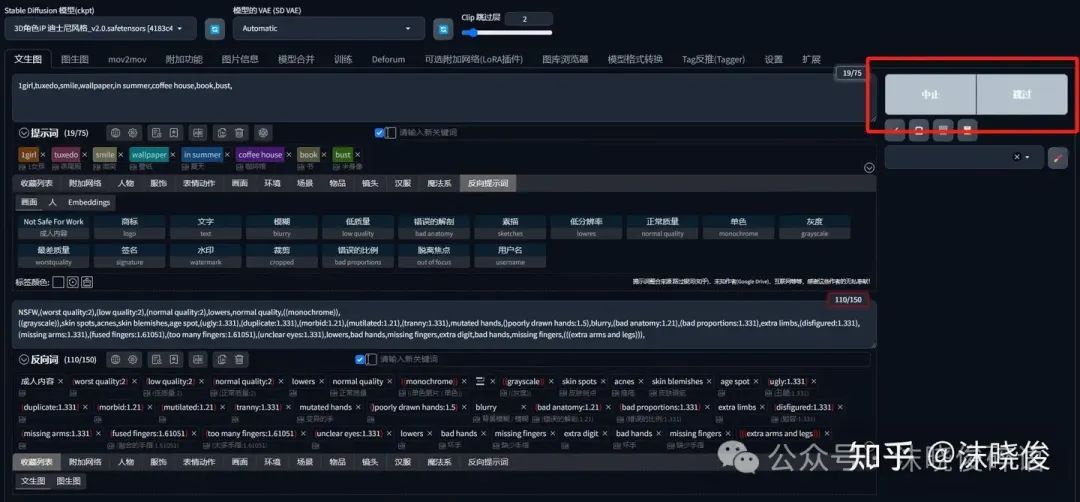Image resolution: width=1080 pixels, height=502 pixels.
Task: Open gear settings icon in 提示词 toolbar
Action: point(132,132)
